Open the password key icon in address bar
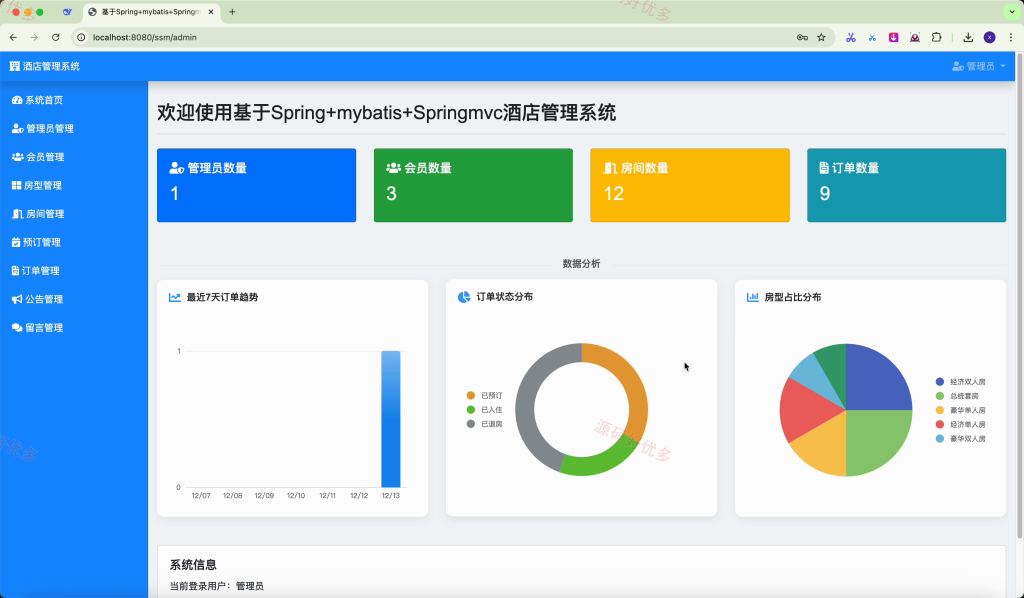Image resolution: width=1024 pixels, height=598 pixels. (802, 37)
